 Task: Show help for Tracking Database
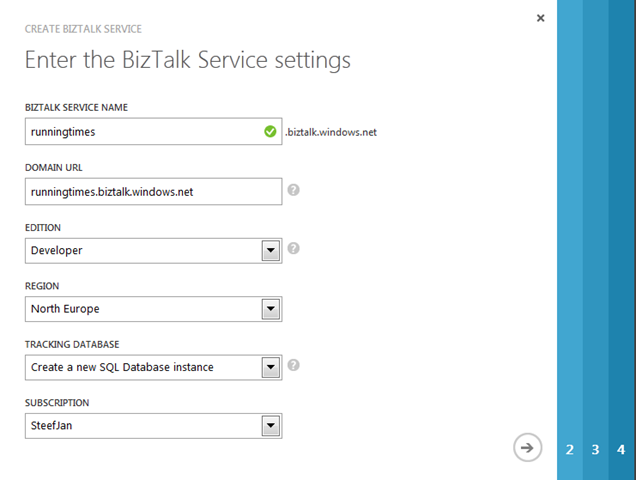pyautogui.click(x=294, y=365)
